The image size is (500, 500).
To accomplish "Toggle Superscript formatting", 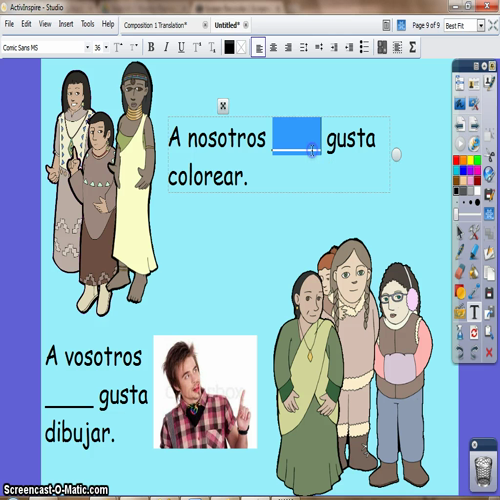I will click(x=197, y=47).
